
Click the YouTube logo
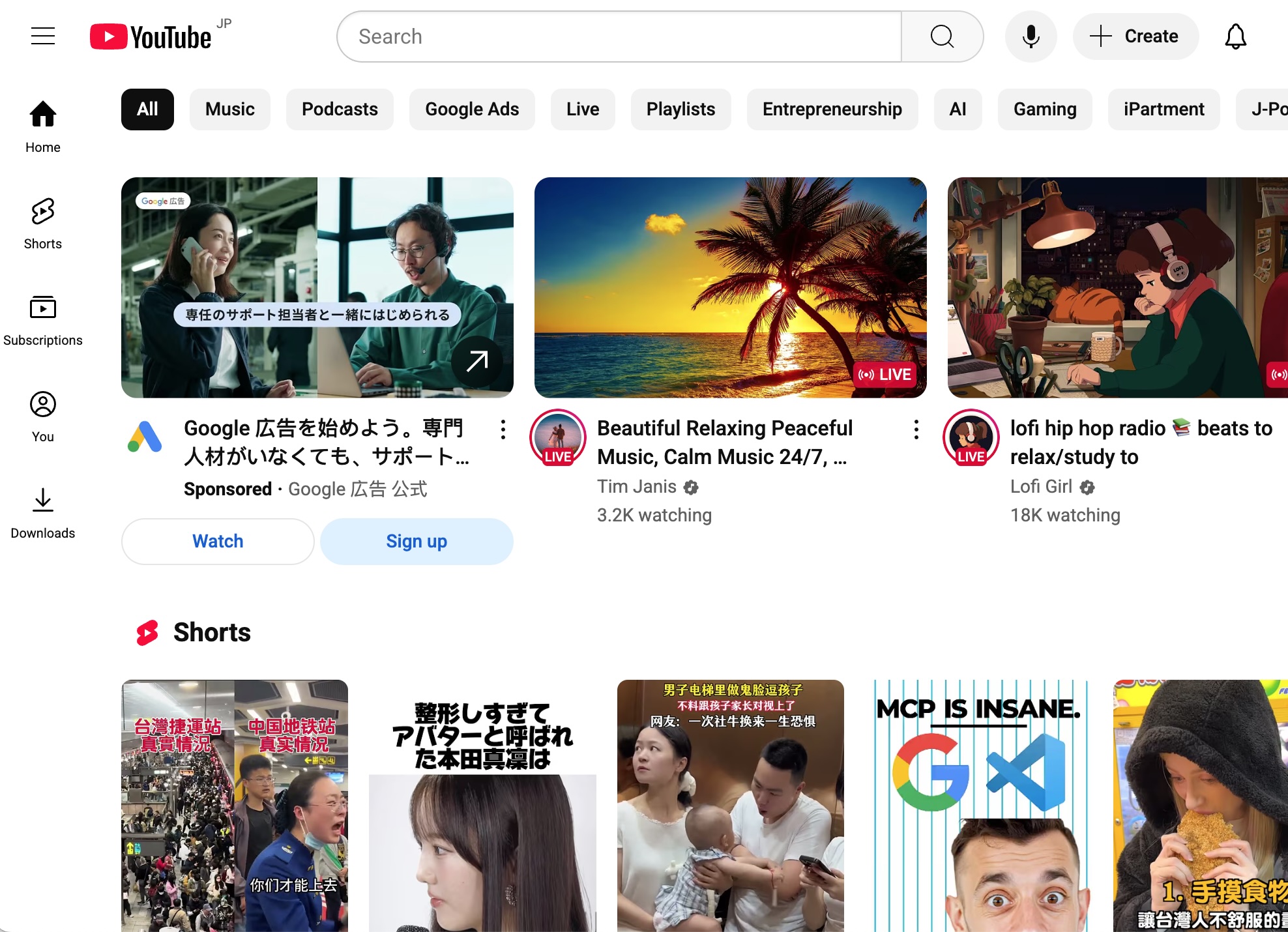[x=151, y=36]
